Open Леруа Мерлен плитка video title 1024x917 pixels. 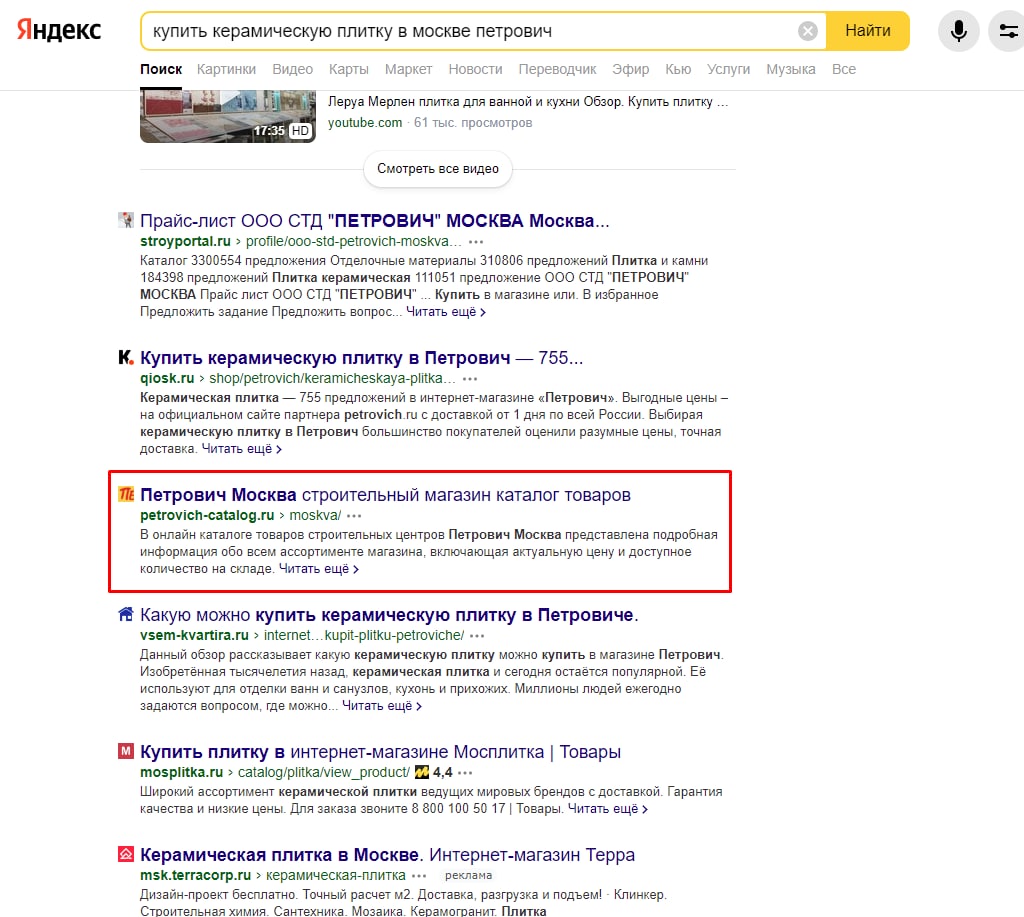(x=528, y=102)
